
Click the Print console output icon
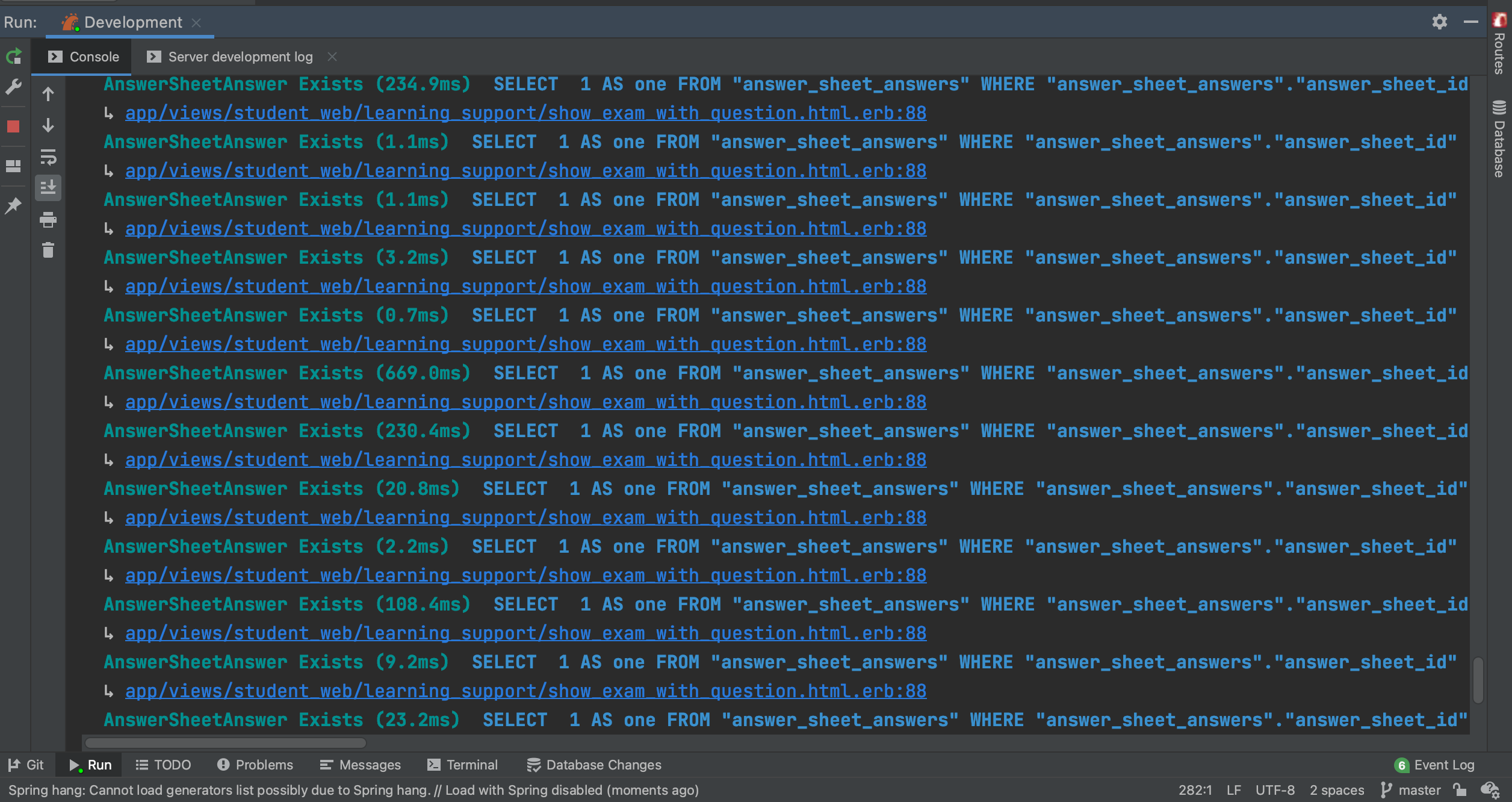point(48,220)
